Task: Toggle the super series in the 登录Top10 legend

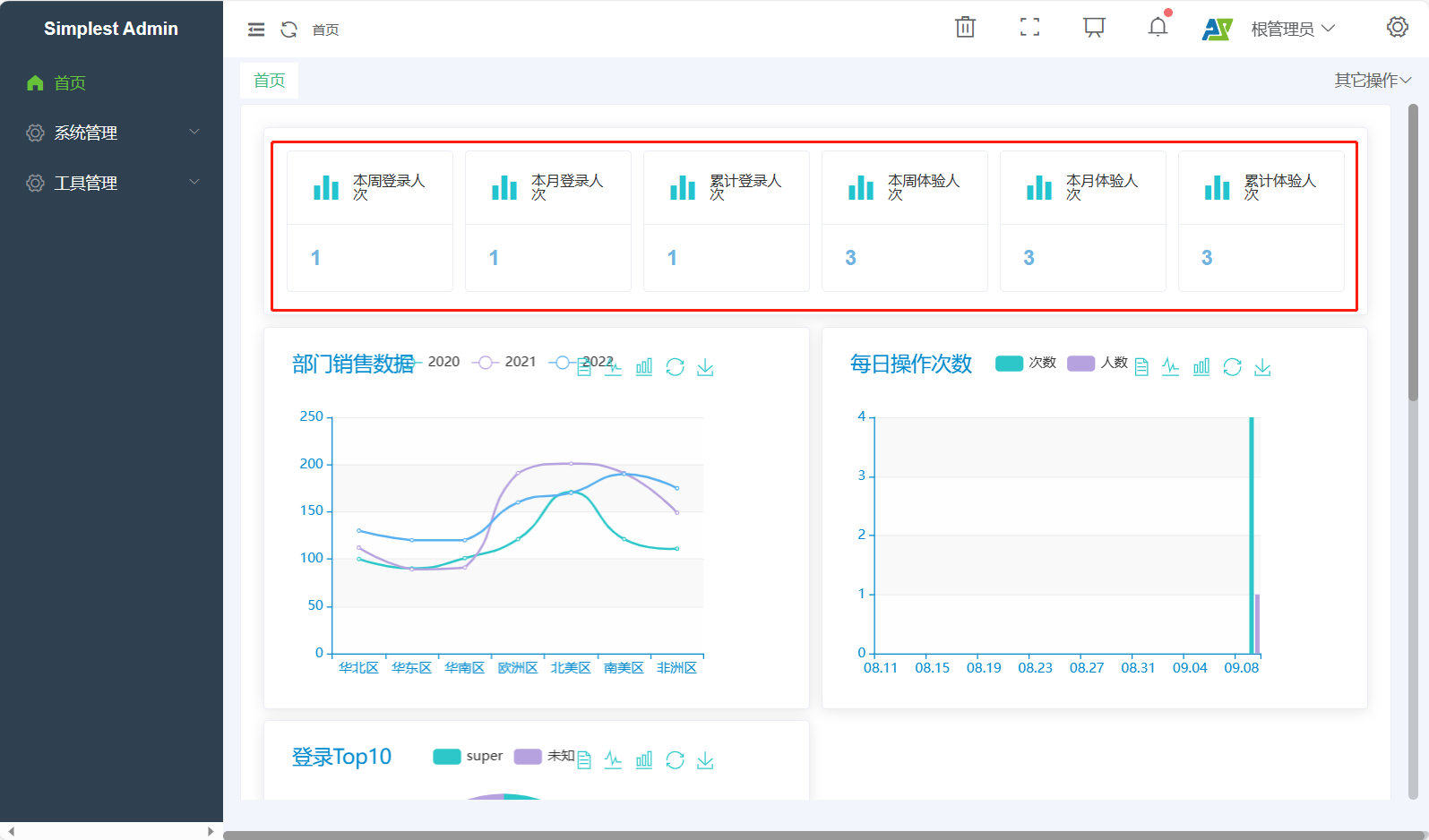Action: [x=468, y=757]
